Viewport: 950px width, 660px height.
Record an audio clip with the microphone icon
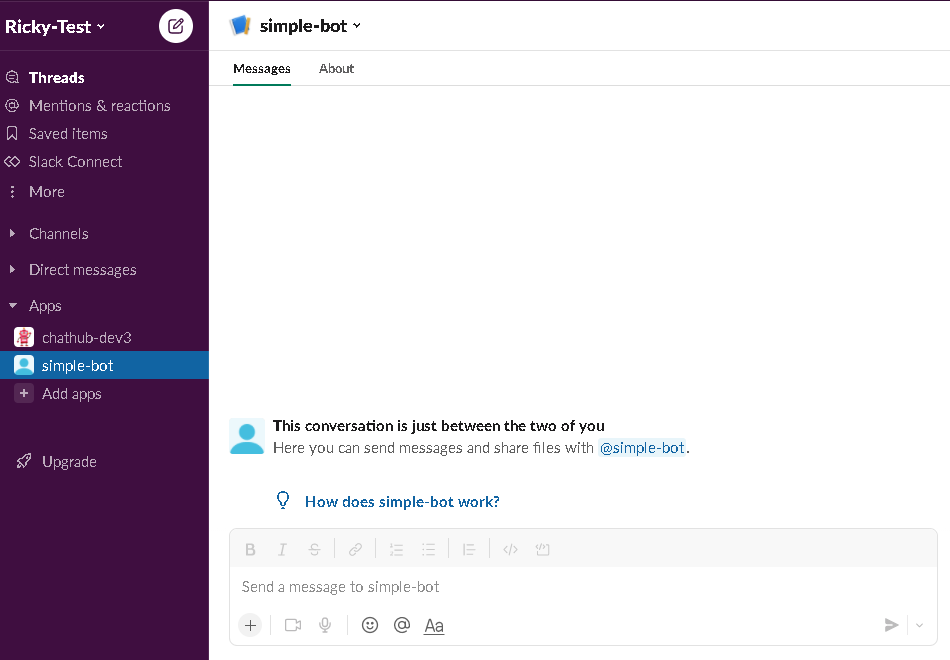(324, 624)
